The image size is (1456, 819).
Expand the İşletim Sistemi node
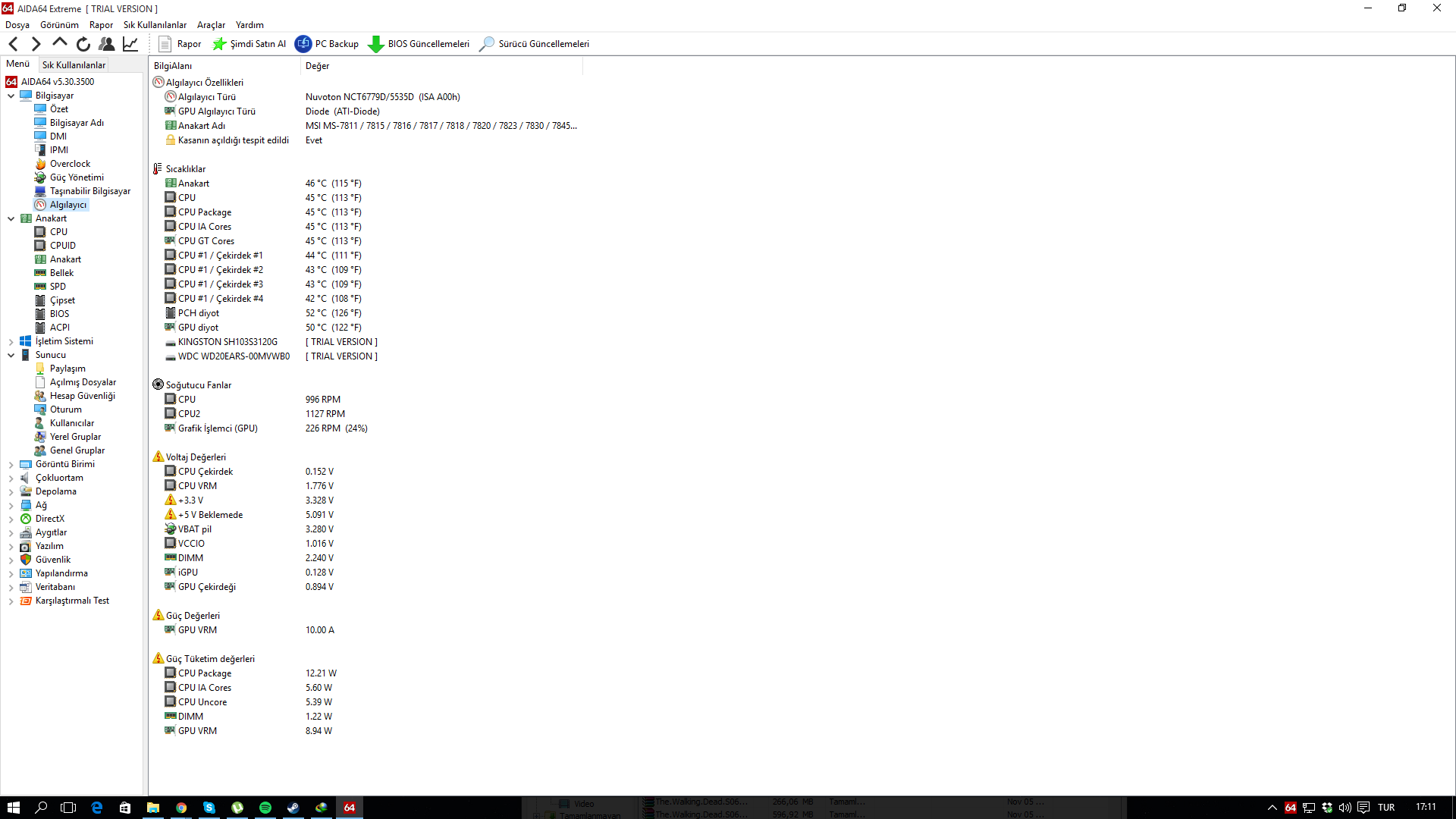[x=11, y=341]
